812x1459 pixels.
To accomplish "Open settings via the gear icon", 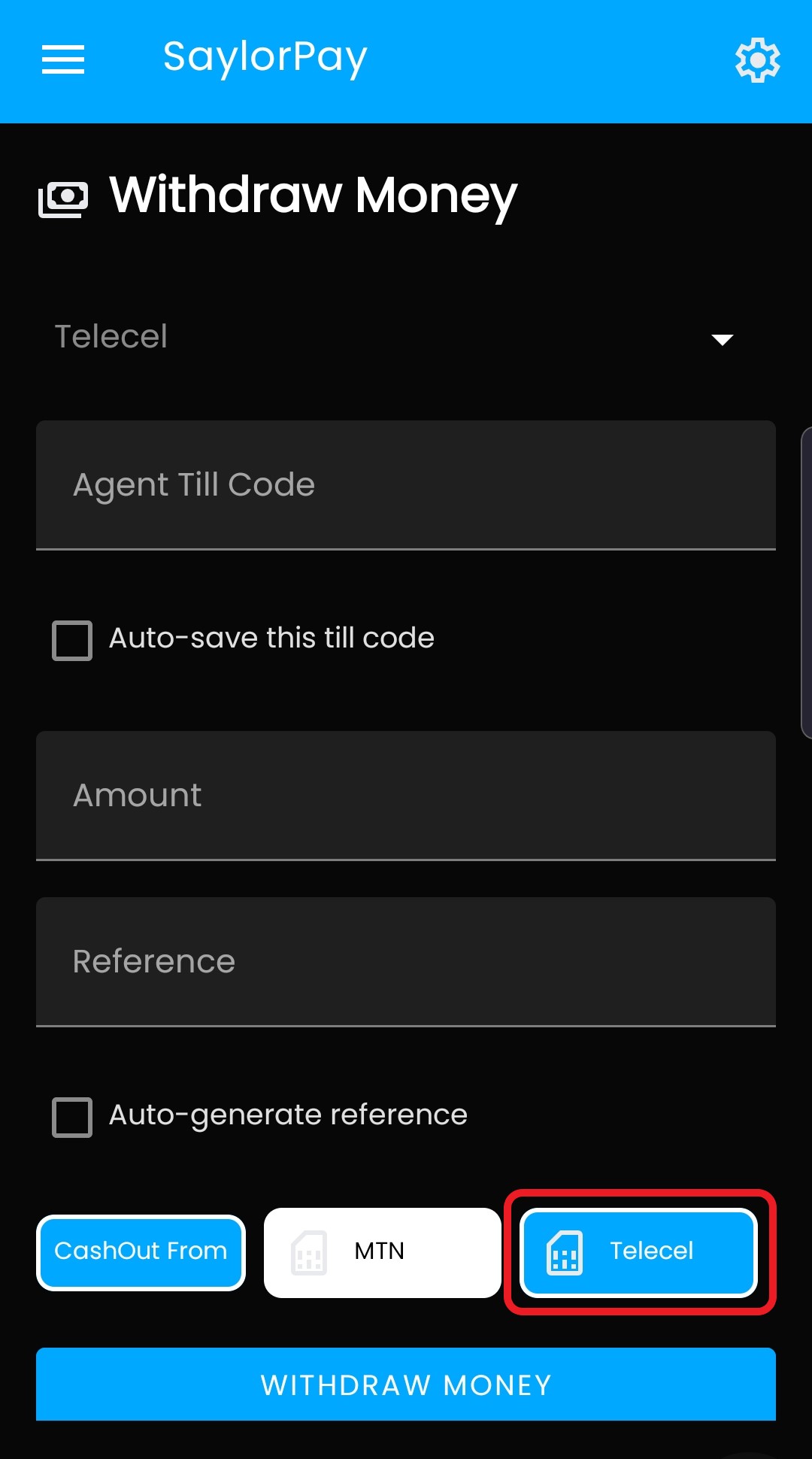I will pyautogui.click(x=757, y=60).
